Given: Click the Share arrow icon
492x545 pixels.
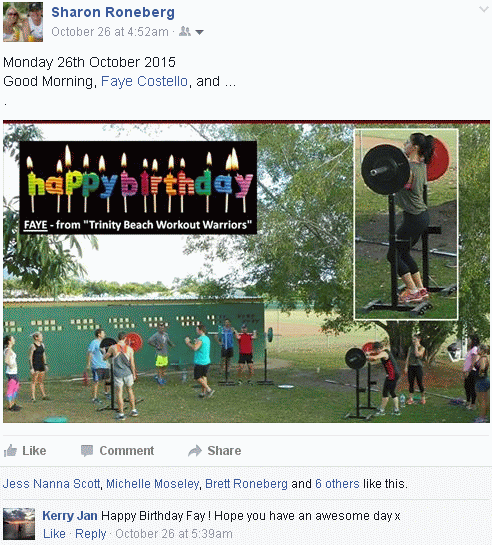Looking at the screenshot, I should [x=195, y=451].
